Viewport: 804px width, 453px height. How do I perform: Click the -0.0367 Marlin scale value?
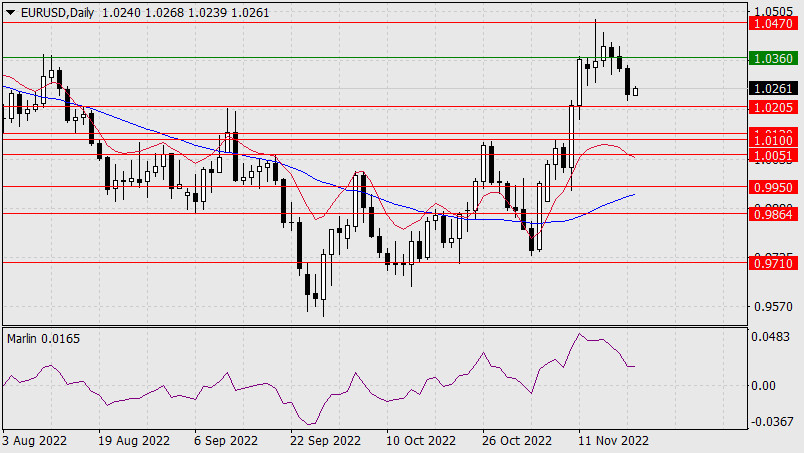click(771, 422)
